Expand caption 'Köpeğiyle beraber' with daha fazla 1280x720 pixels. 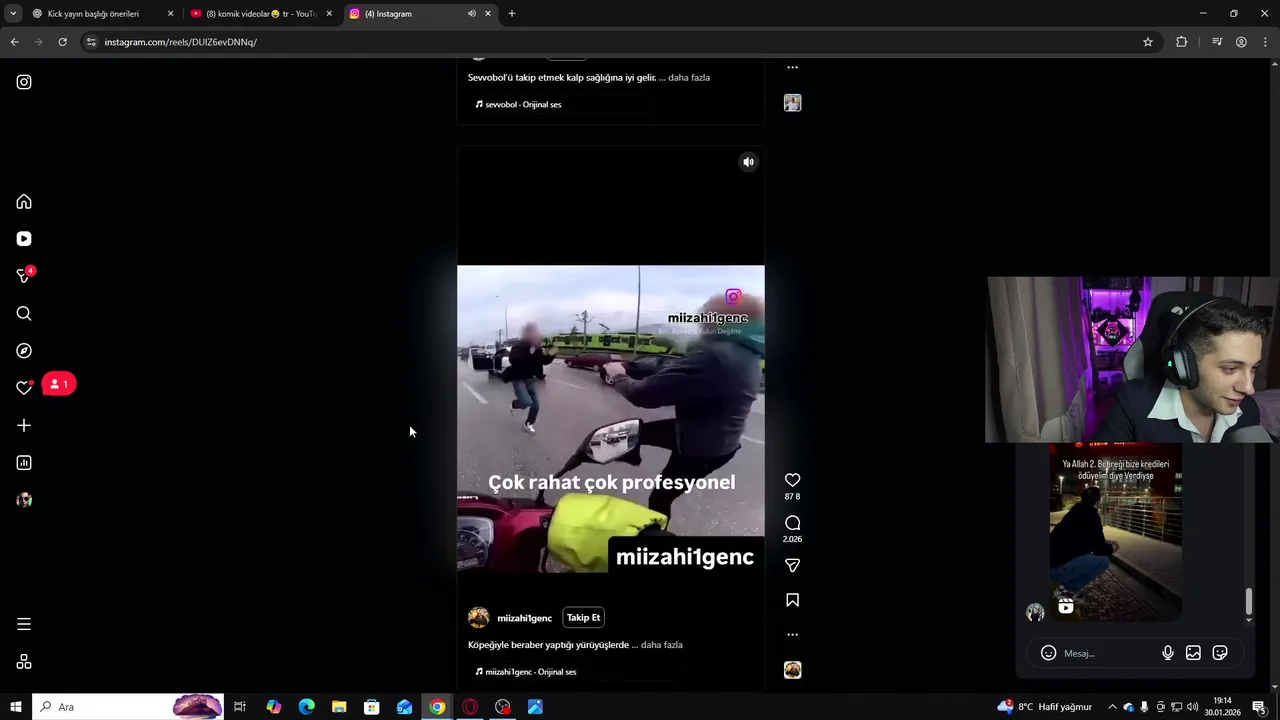661,645
